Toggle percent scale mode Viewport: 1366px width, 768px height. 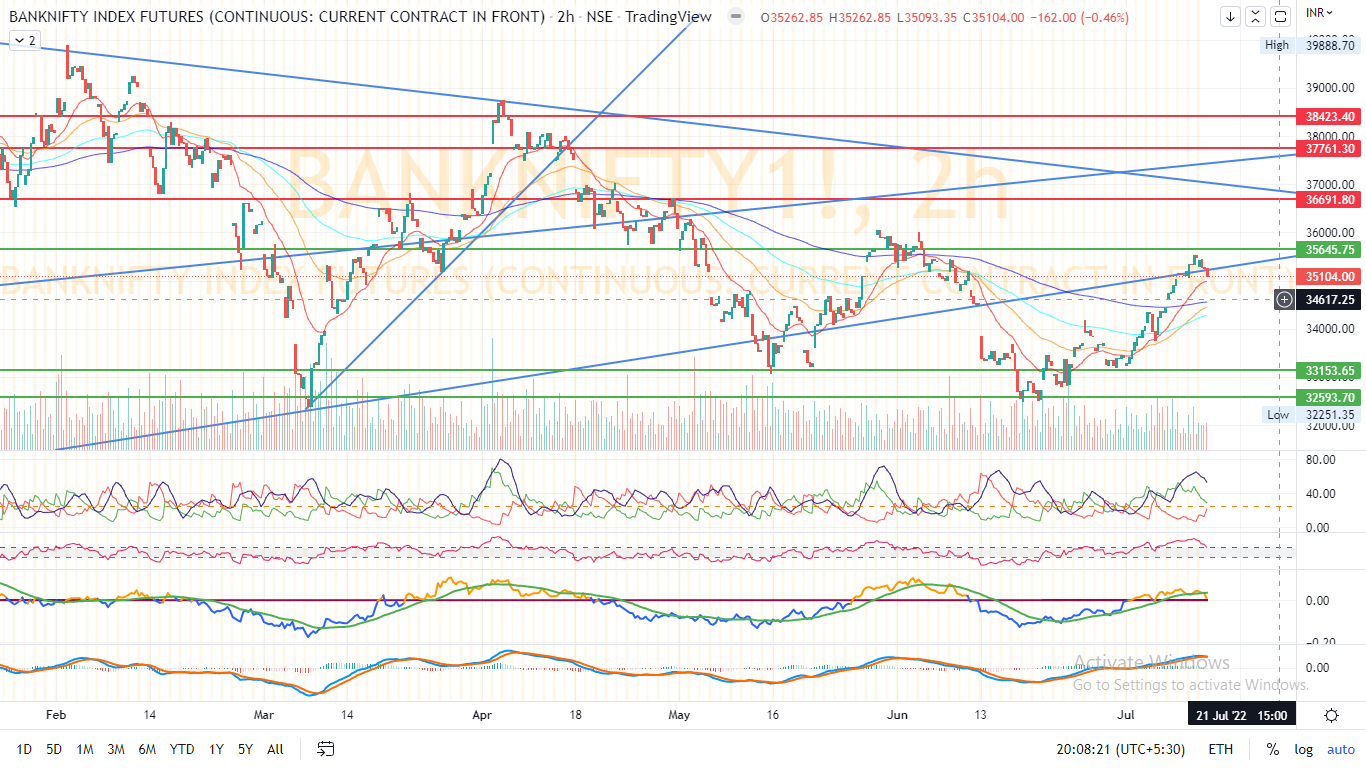coord(1273,749)
